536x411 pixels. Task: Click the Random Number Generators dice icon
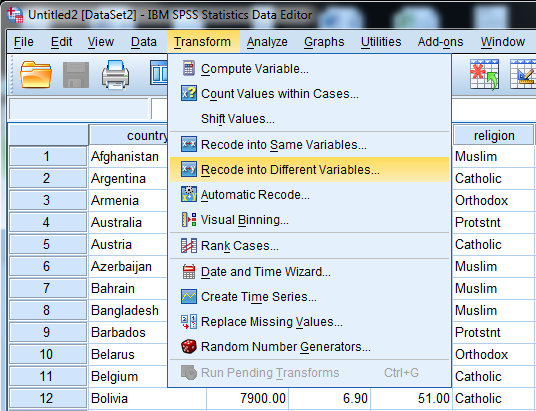coord(189,346)
